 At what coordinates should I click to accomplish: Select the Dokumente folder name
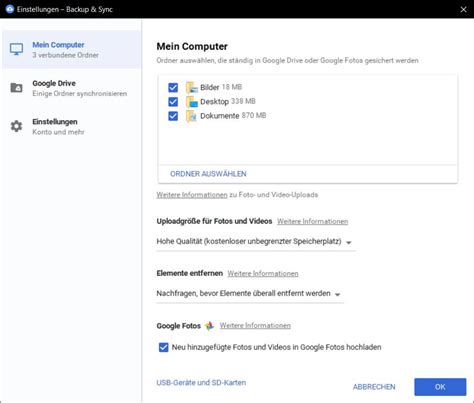tap(220, 116)
